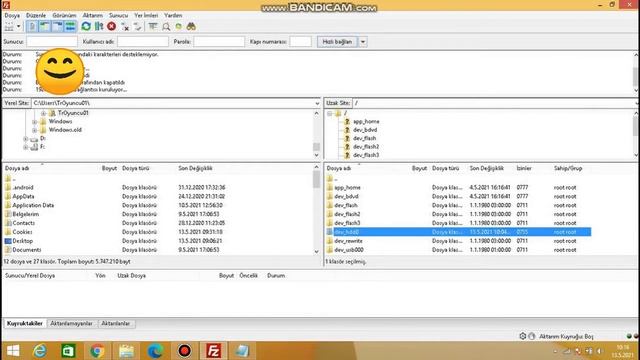
Task: Toggle message log display
Action: [x=32, y=27]
